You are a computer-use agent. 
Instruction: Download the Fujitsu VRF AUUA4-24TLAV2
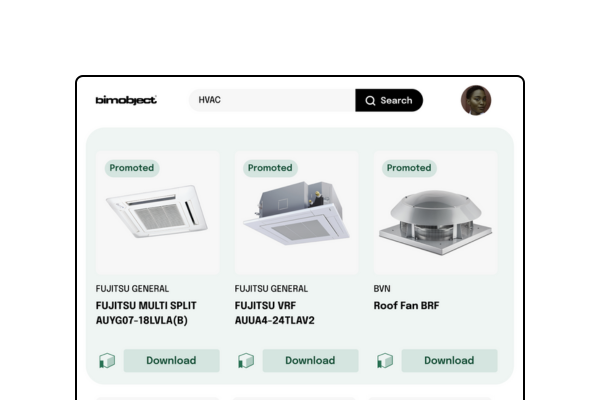tap(310, 361)
